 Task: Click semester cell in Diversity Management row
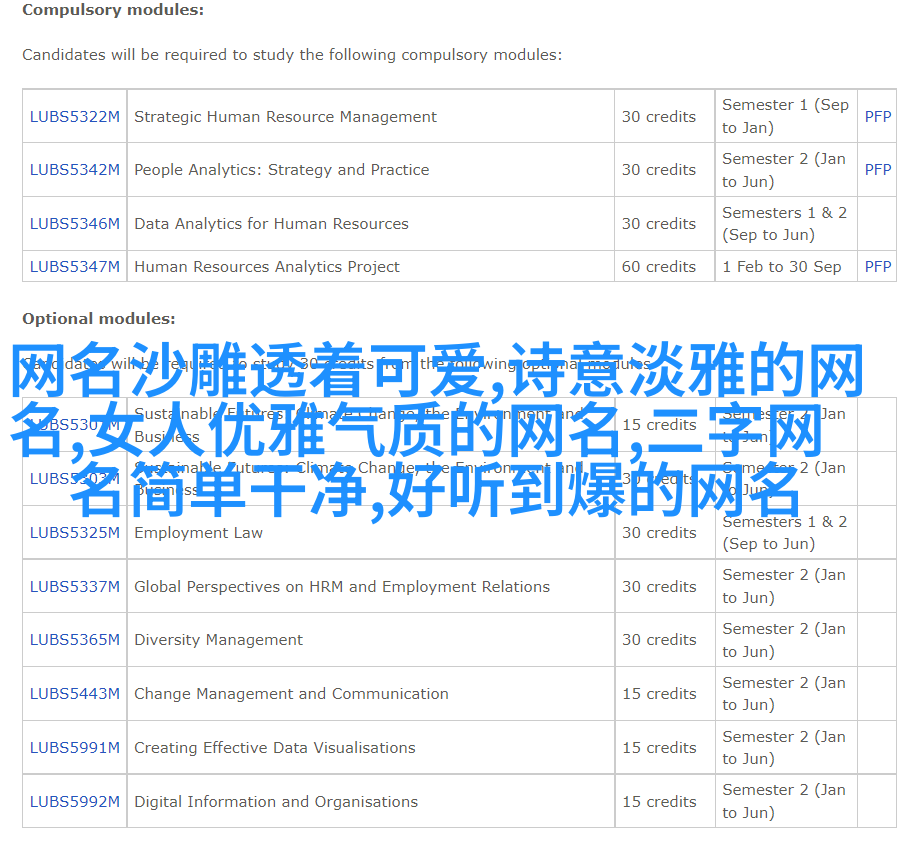tap(784, 640)
